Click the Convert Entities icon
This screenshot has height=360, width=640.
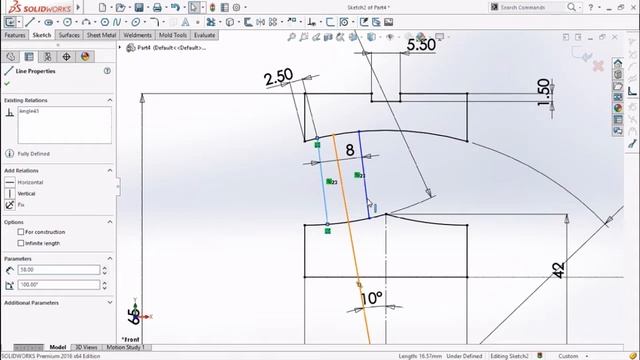[x=230, y=22]
